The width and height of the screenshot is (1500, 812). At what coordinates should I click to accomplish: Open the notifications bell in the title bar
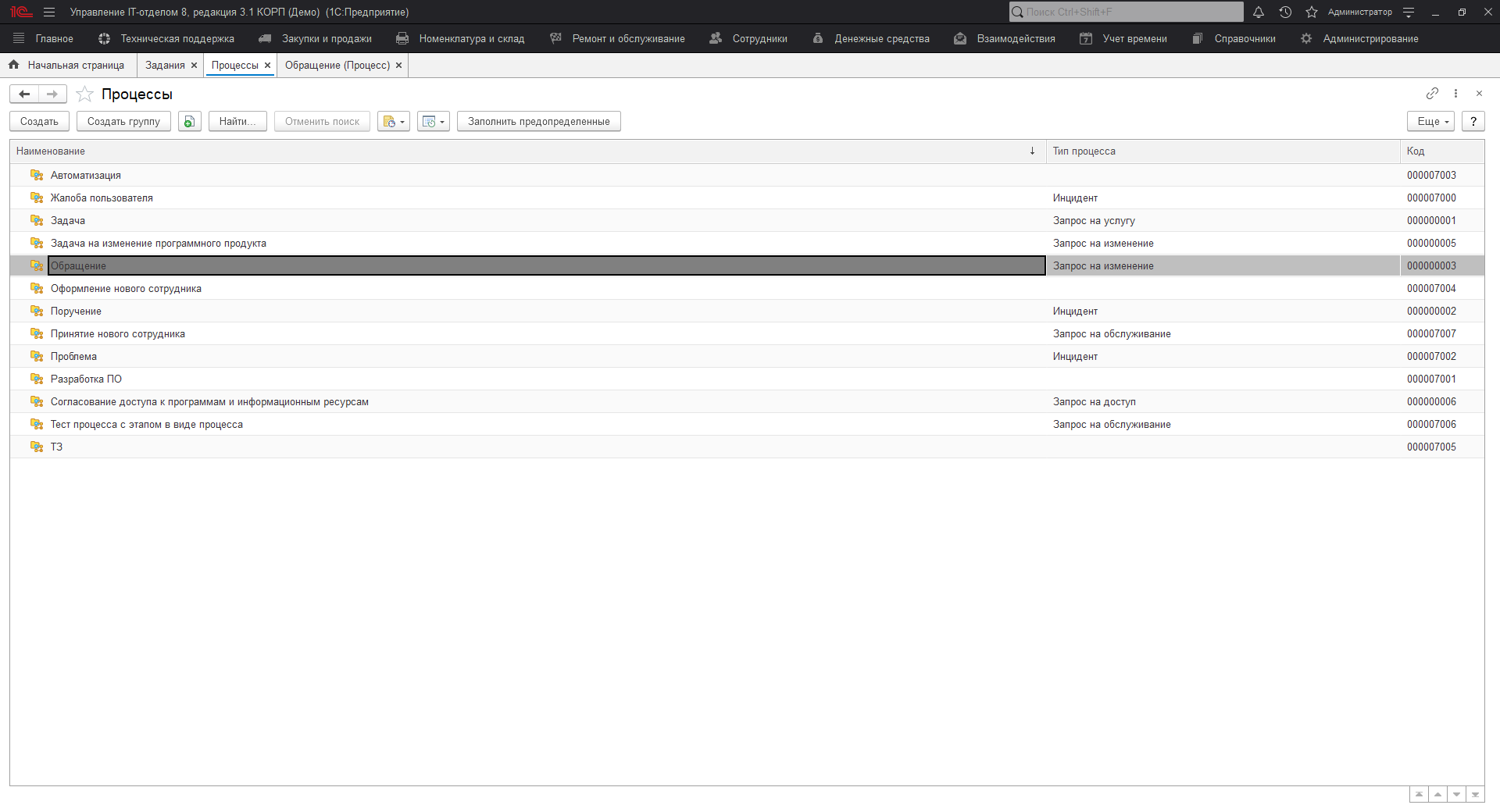1259,12
